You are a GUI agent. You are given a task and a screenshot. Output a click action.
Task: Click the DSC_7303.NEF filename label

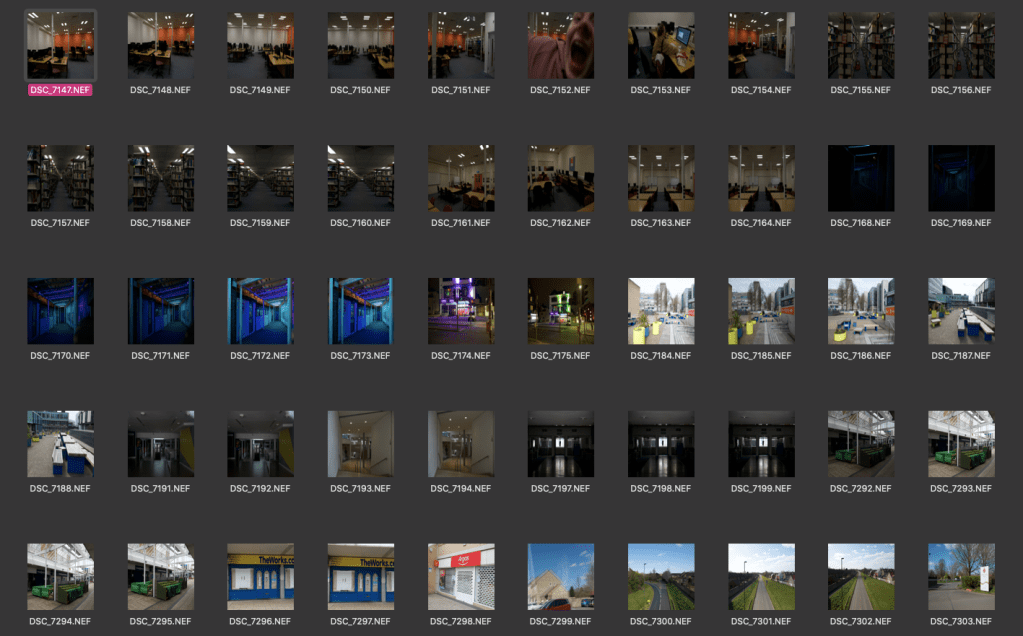pos(961,622)
